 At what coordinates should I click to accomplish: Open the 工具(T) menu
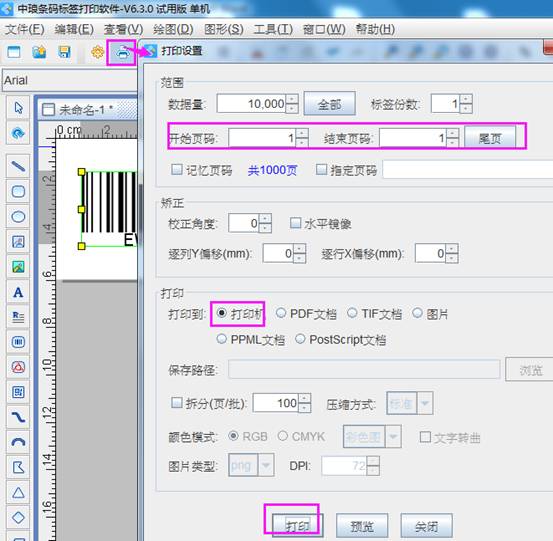(x=273, y=29)
